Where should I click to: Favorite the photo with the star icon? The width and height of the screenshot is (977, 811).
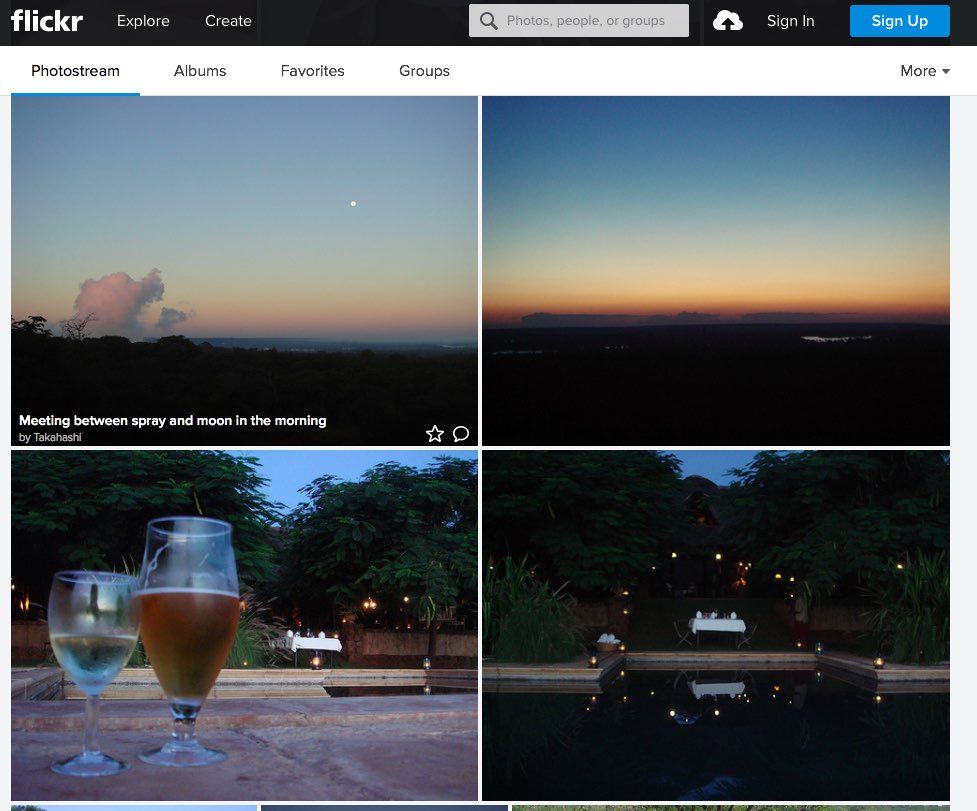tap(435, 434)
